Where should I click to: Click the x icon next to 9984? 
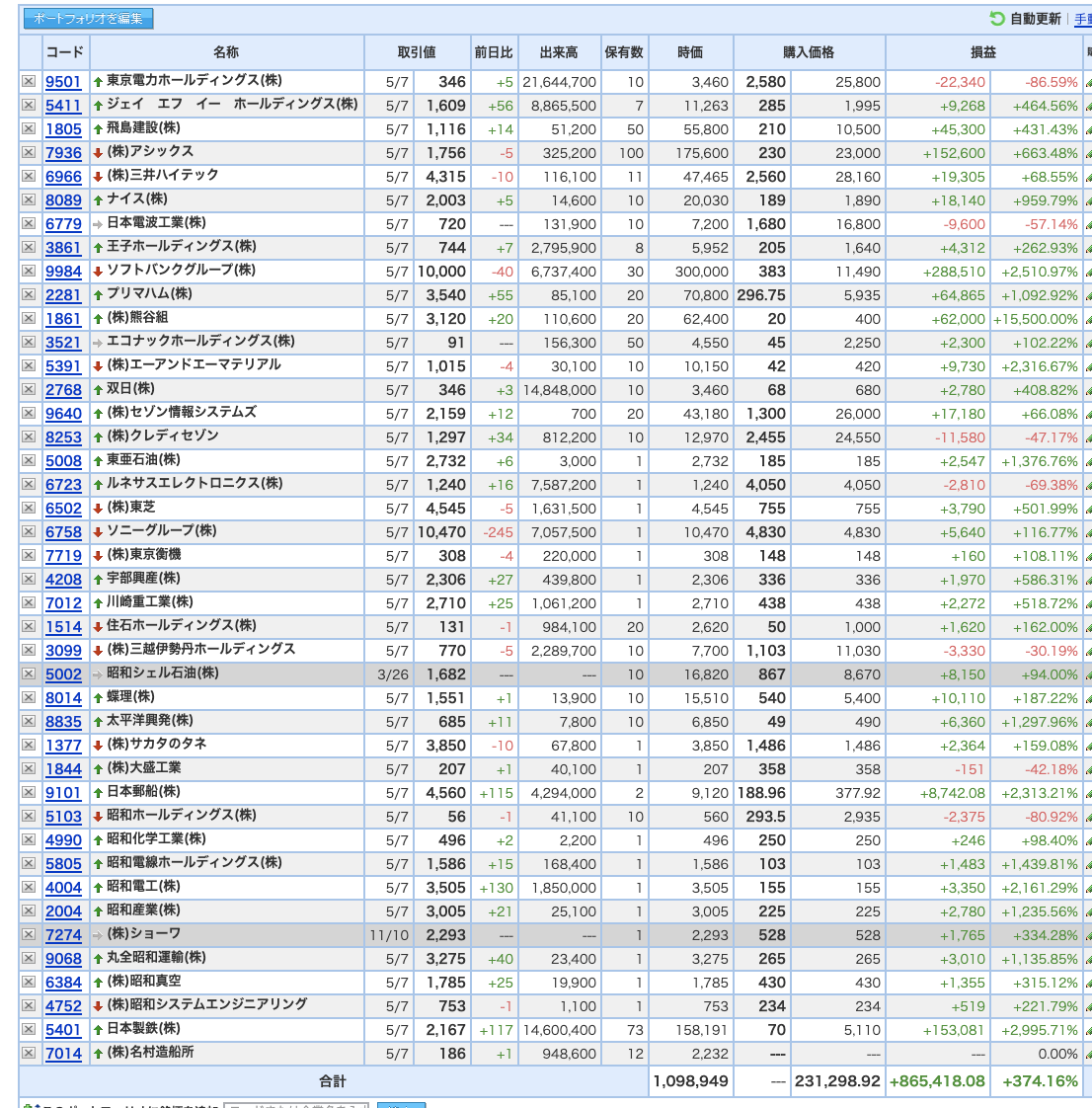29,271
